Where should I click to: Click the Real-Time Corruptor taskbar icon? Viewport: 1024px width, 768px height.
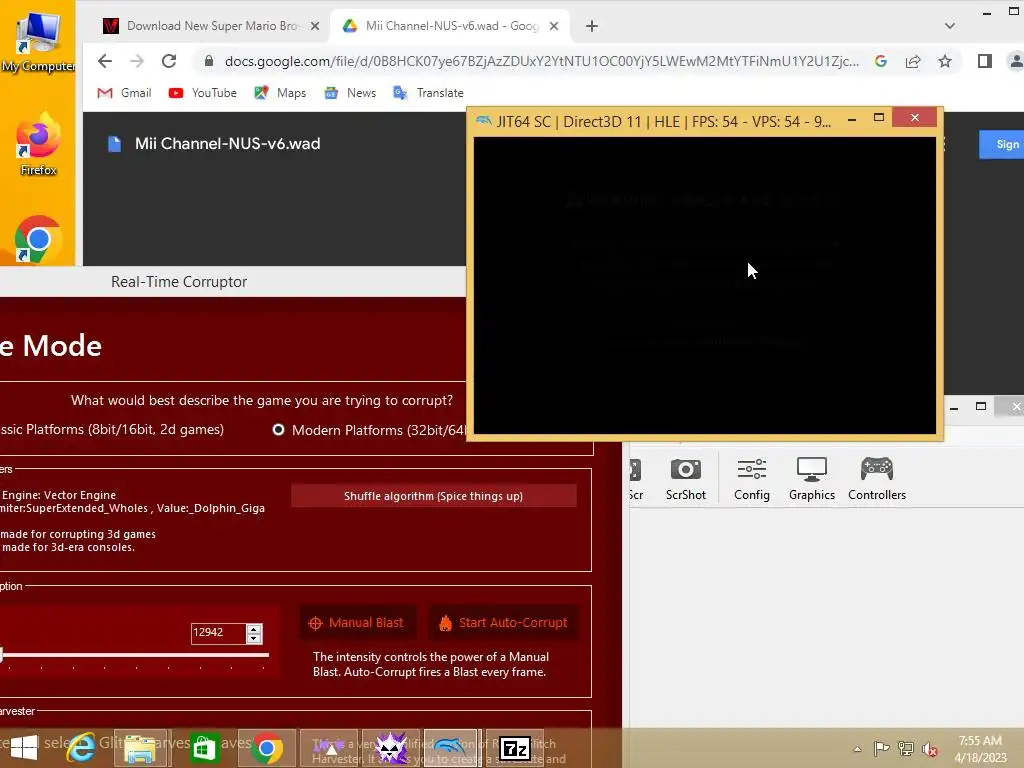pos(391,748)
